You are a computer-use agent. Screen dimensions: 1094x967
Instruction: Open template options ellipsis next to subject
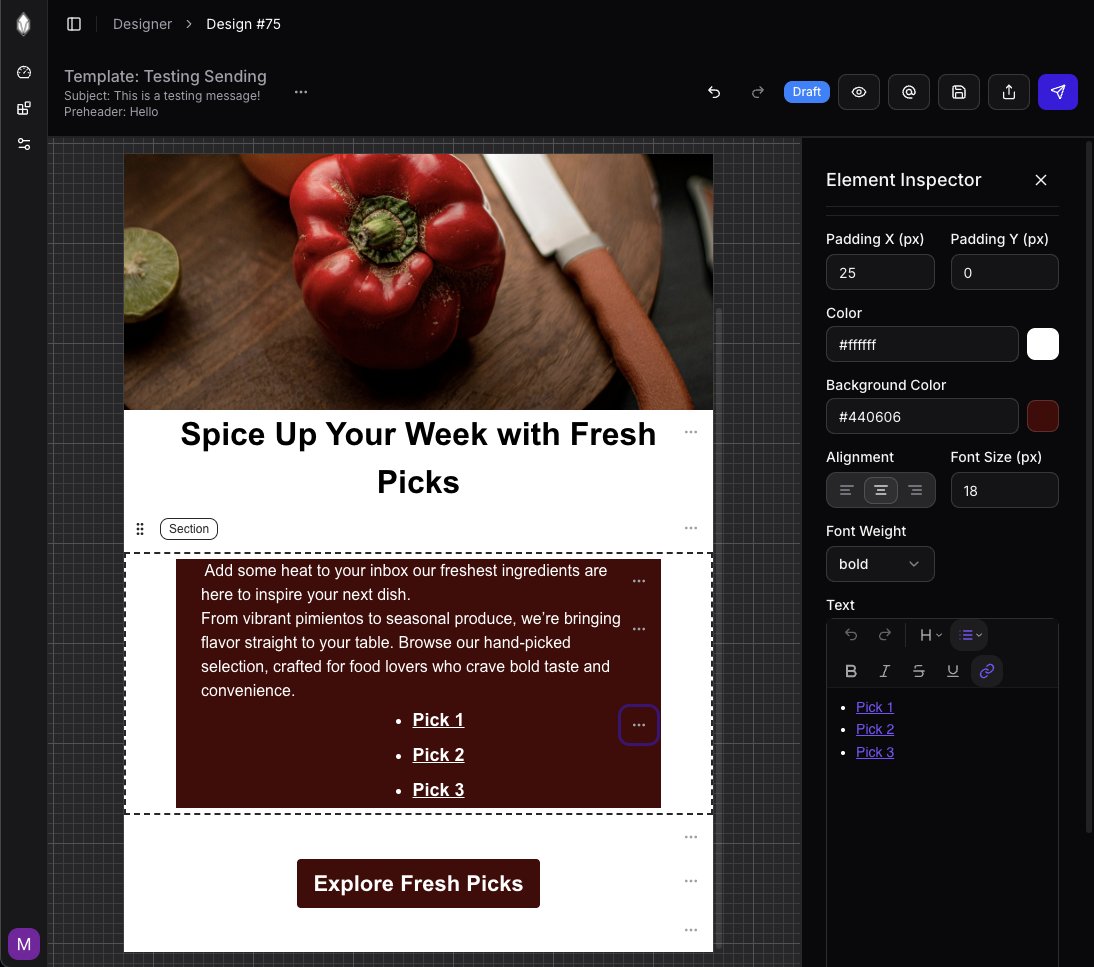[x=301, y=92]
